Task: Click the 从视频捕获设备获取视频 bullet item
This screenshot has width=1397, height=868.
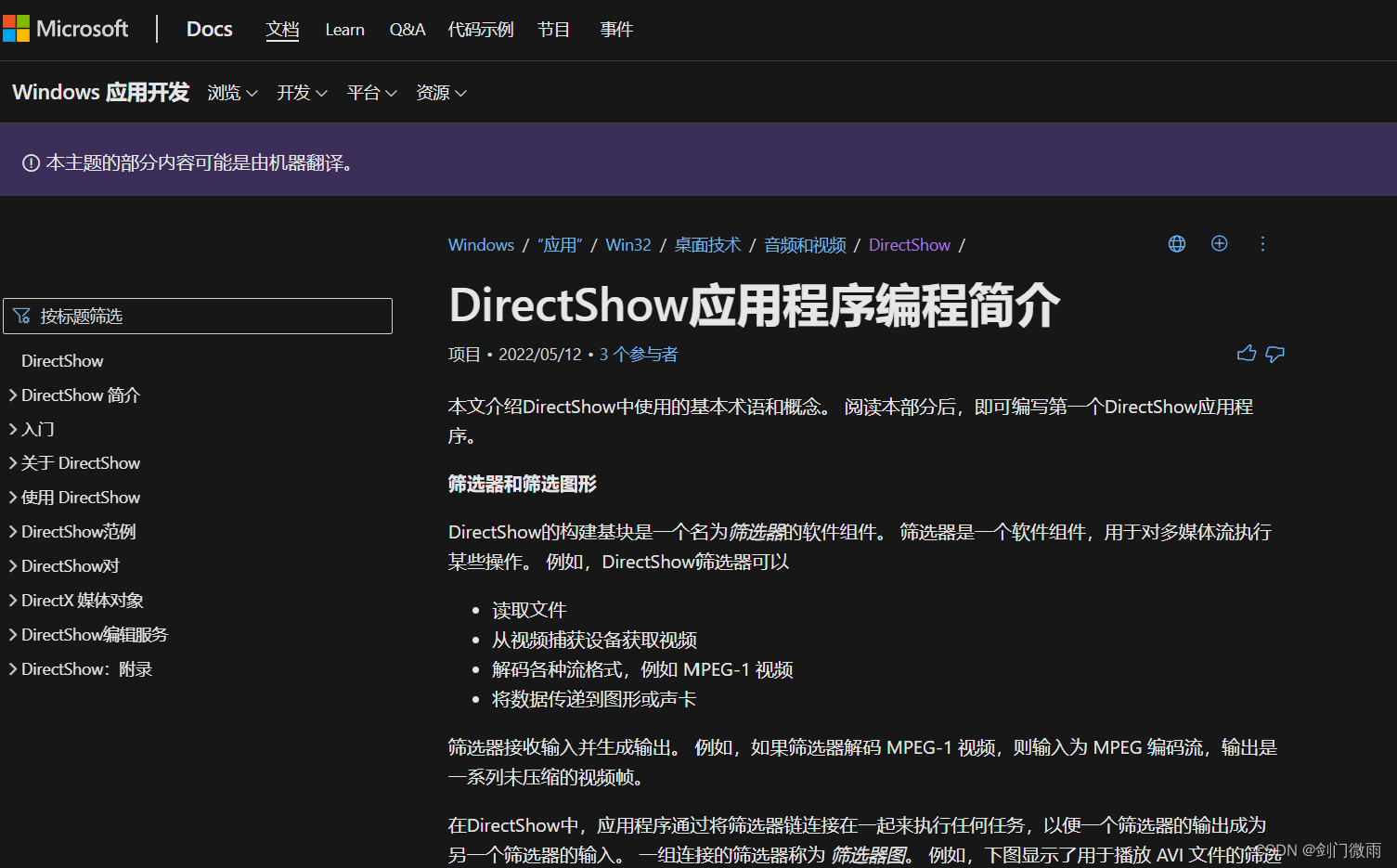Action: 594,640
